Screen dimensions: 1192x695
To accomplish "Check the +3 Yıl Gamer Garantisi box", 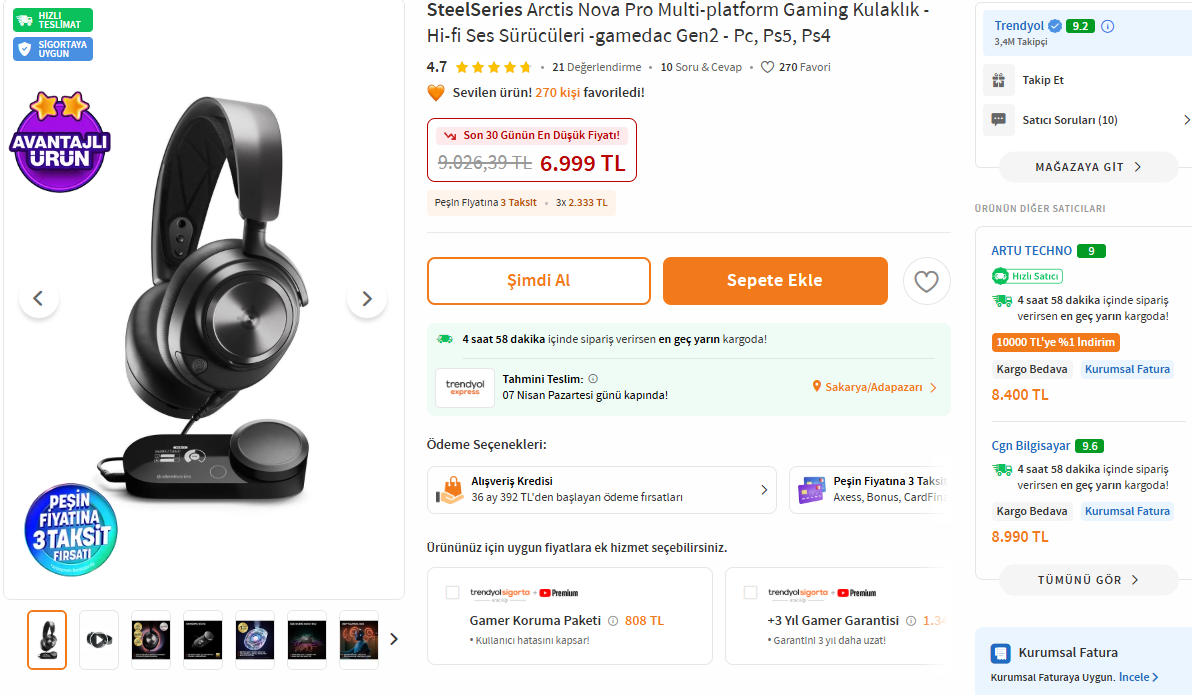I will [751, 593].
